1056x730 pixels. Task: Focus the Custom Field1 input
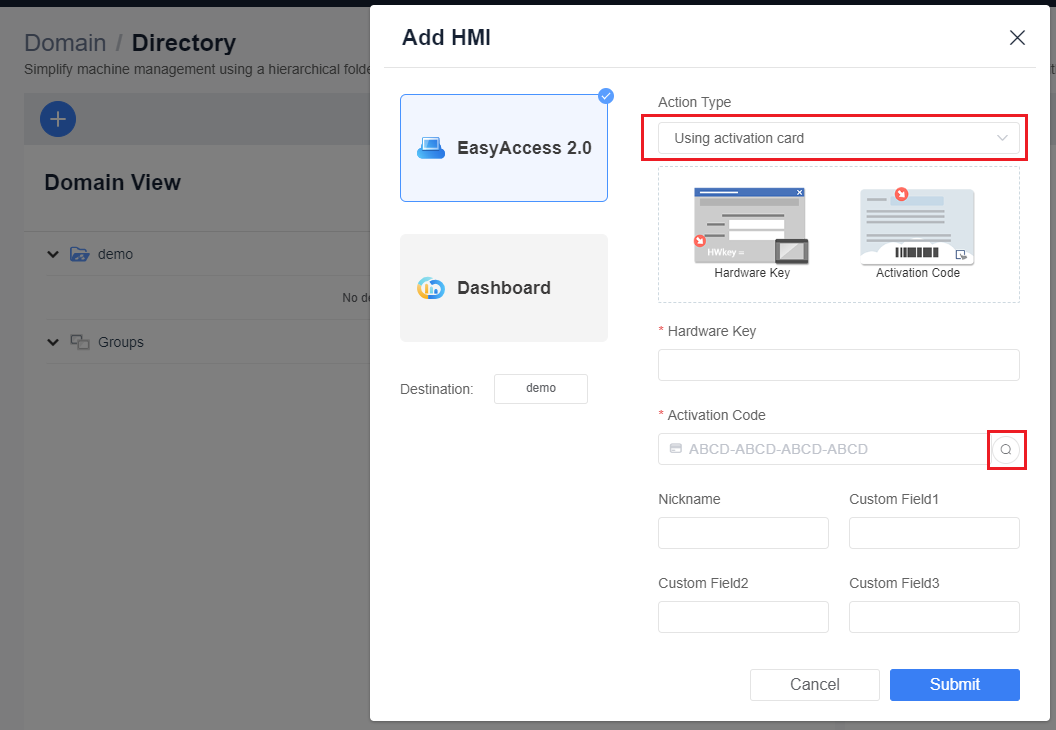tap(934, 533)
